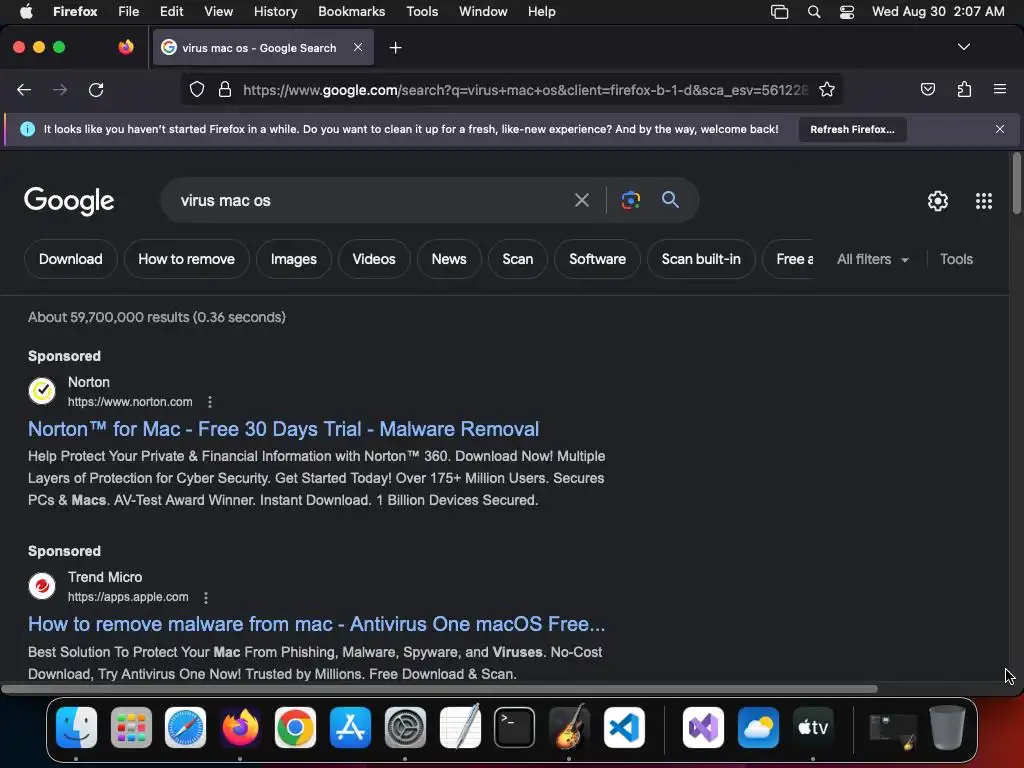Viewport: 1024px width, 768px height.
Task: Open Trend Micro ad options three dots
Action: coord(206,598)
